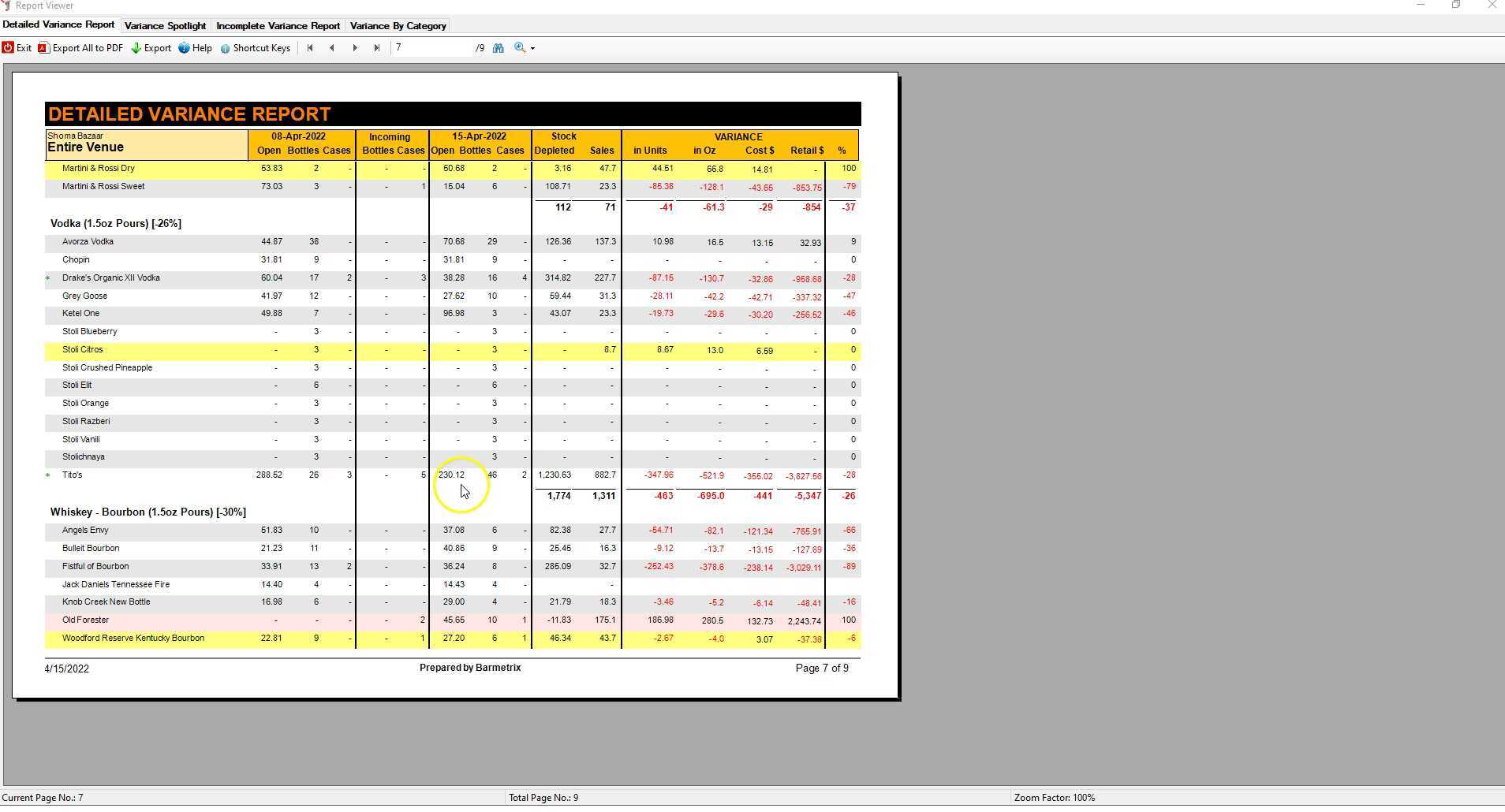Viewport: 1505px width, 812px height.
Task: Click the Exit icon
Action: pyautogui.click(x=6, y=47)
